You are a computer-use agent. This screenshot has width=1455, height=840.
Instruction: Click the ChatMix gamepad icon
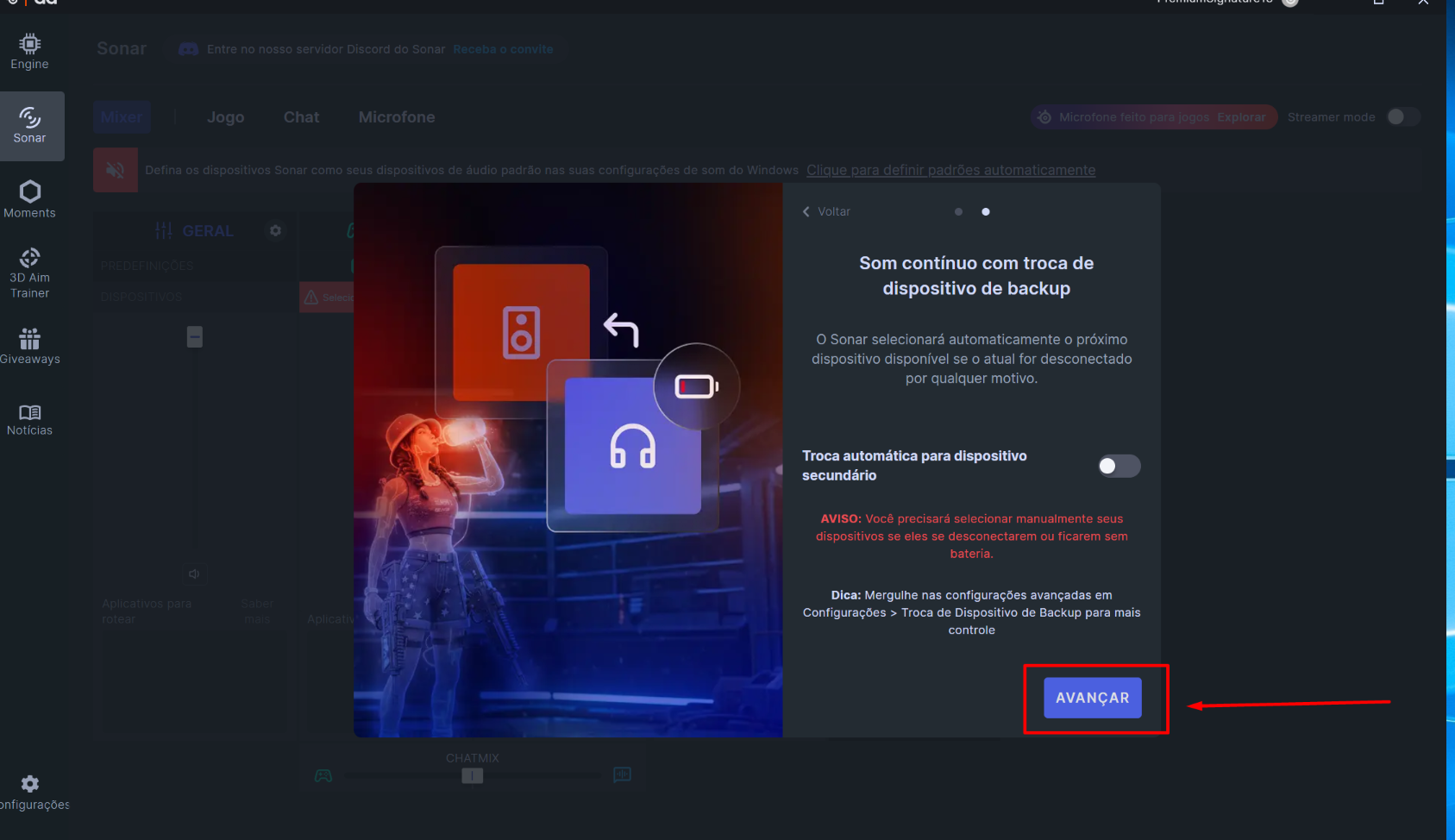click(x=323, y=775)
